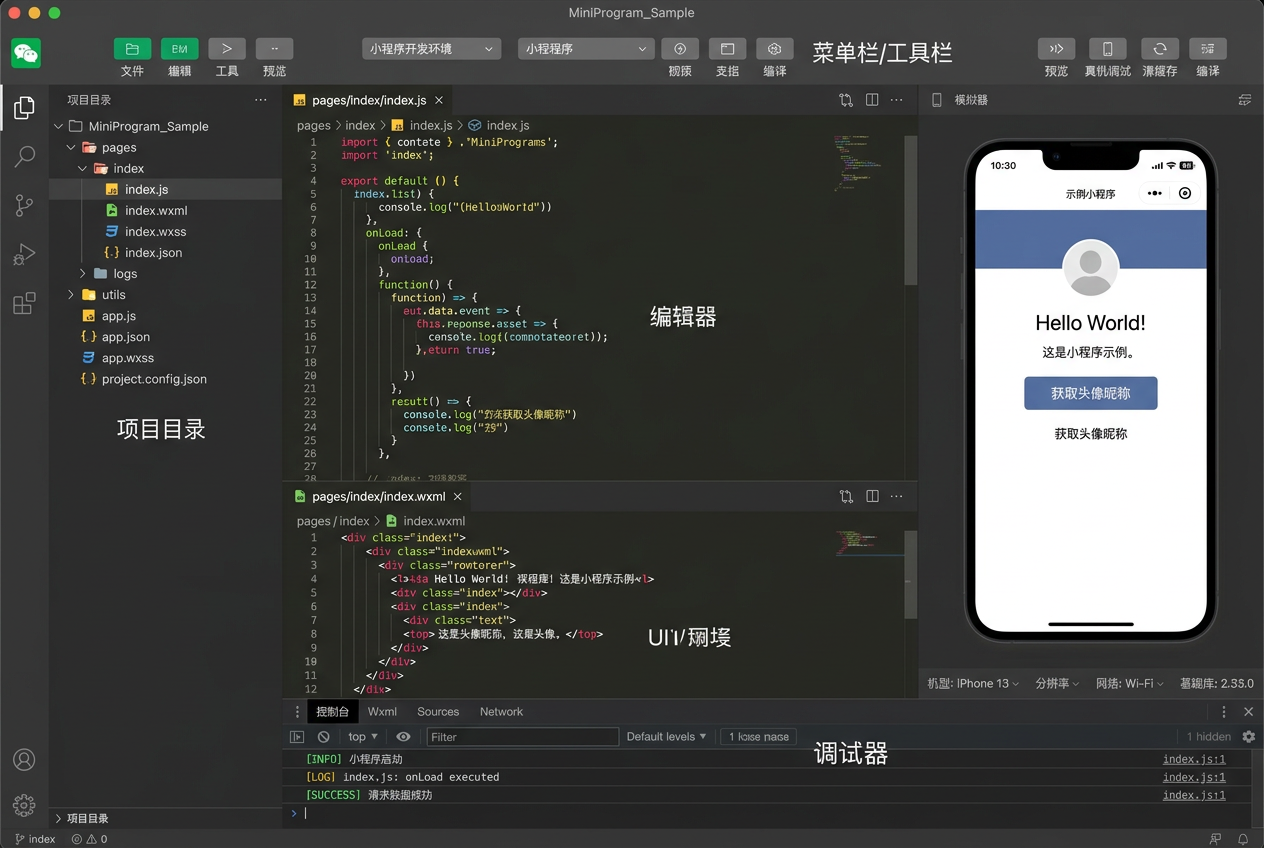Expand the logs folder
The height and width of the screenshot is (848, 1264).
point(83,273)
